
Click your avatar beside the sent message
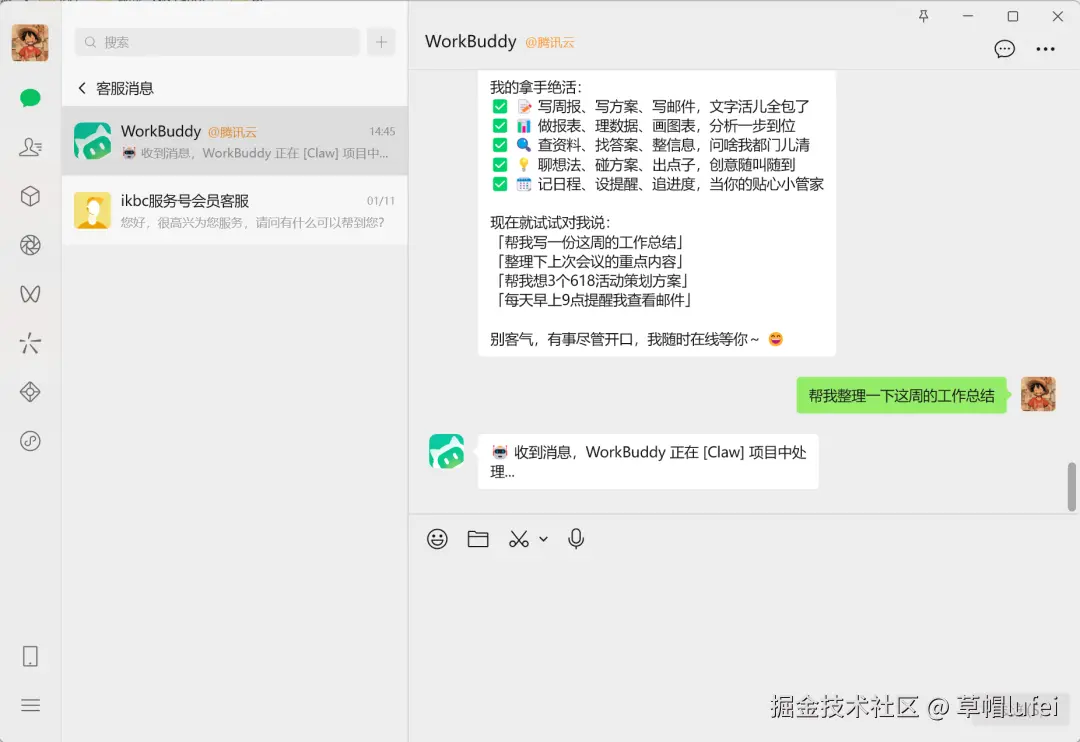tap(1038, 394)
